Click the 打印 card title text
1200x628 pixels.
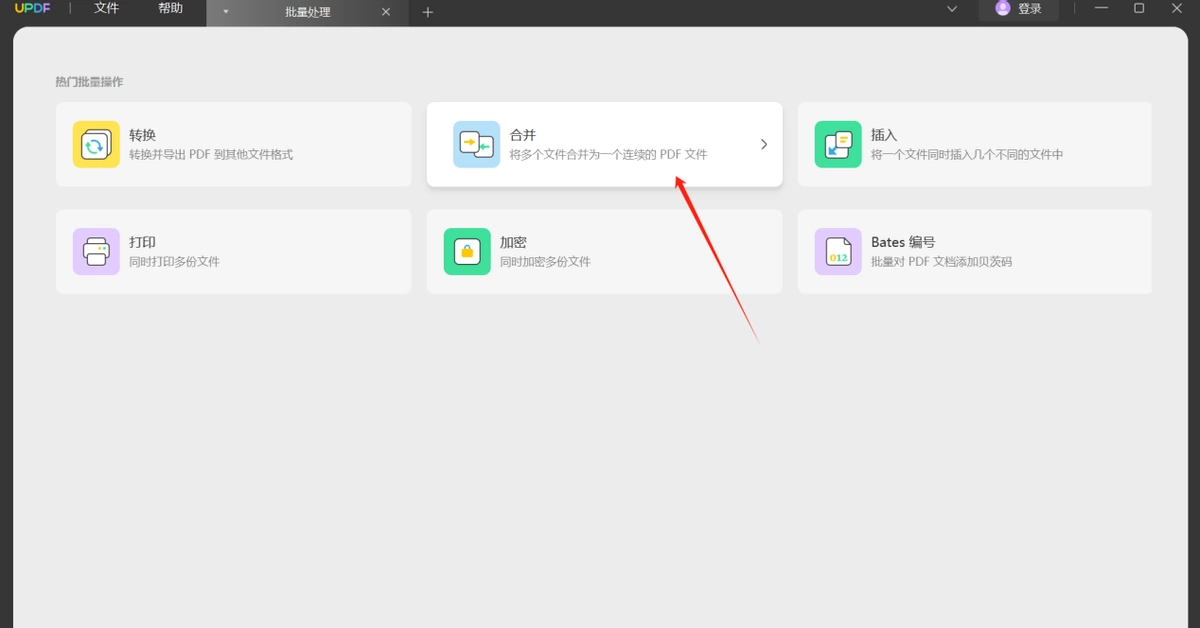point(142,242)
